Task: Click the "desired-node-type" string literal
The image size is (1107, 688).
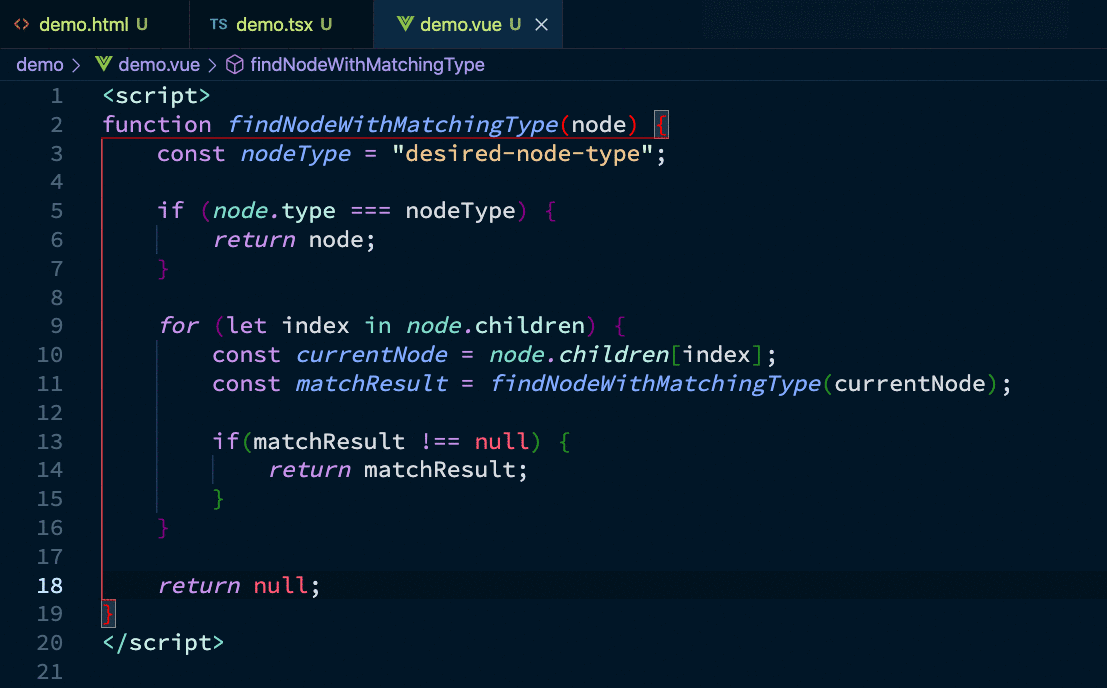Action: point(522,153)
